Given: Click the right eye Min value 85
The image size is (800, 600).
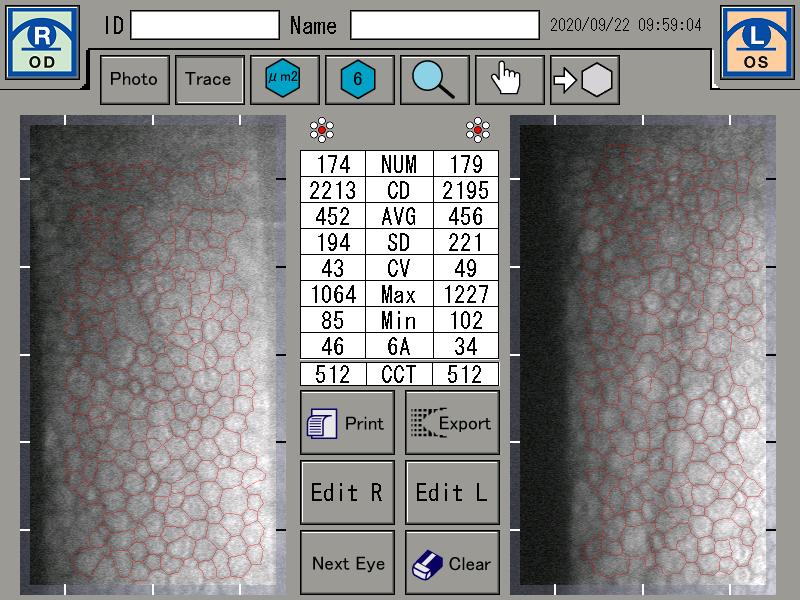Looking at the screenshot, I should pyautogui.click(x=333, y=320).
